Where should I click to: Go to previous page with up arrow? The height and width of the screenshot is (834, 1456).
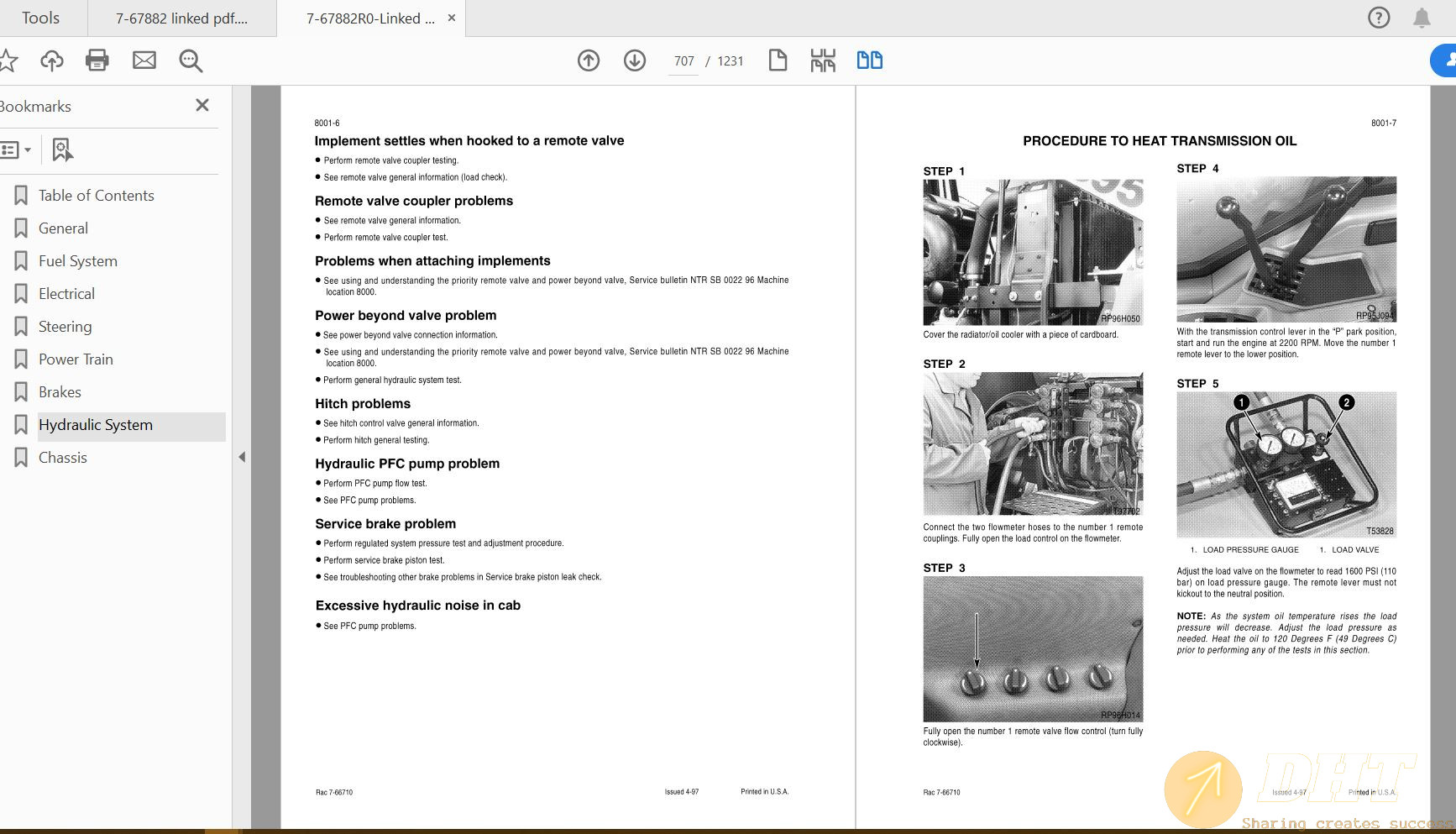tap(589, 60)
